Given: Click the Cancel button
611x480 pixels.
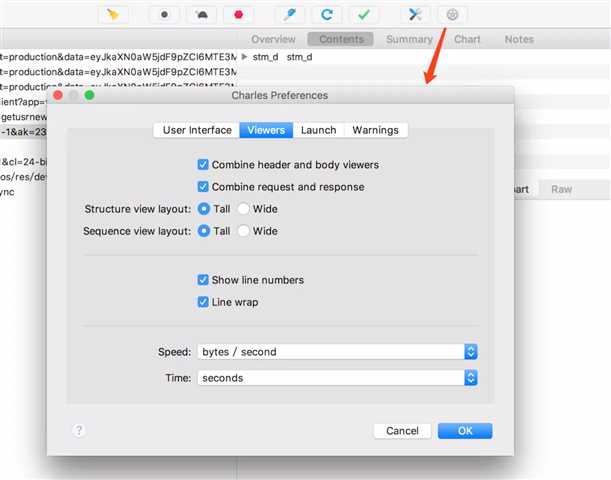Looking at the screenshot, I should (402, 431).
